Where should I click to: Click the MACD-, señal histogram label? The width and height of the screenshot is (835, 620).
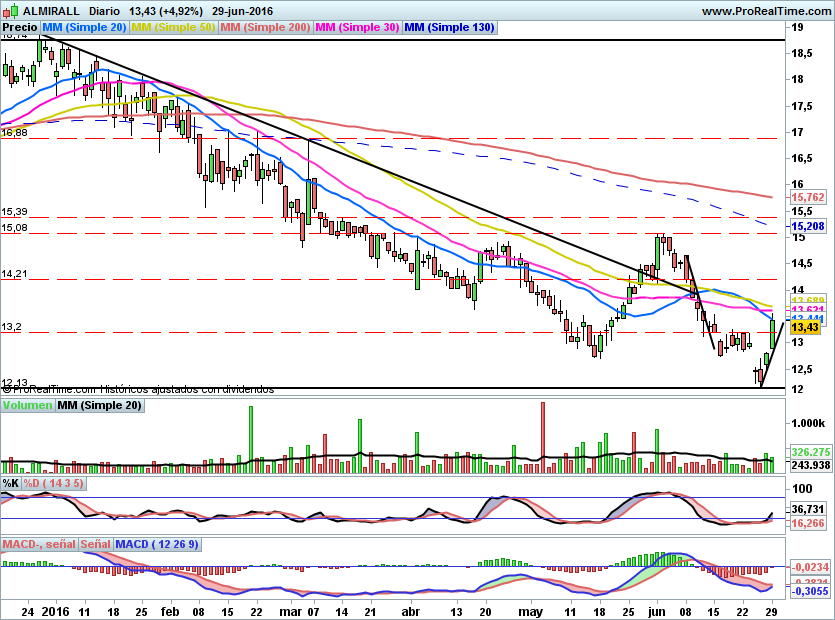click(39, 545)
